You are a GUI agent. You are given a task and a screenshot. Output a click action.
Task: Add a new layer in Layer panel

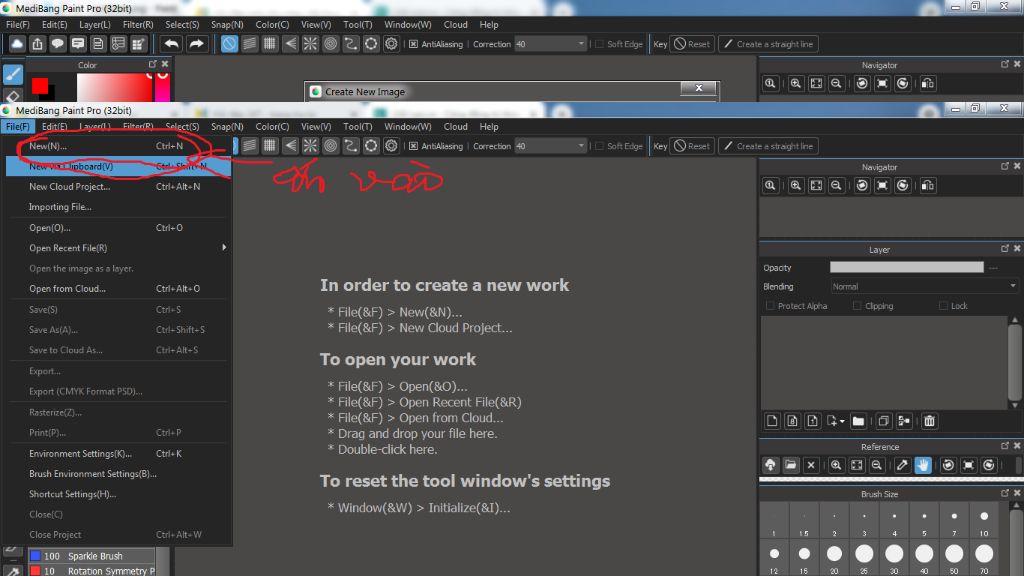[772, 421]
